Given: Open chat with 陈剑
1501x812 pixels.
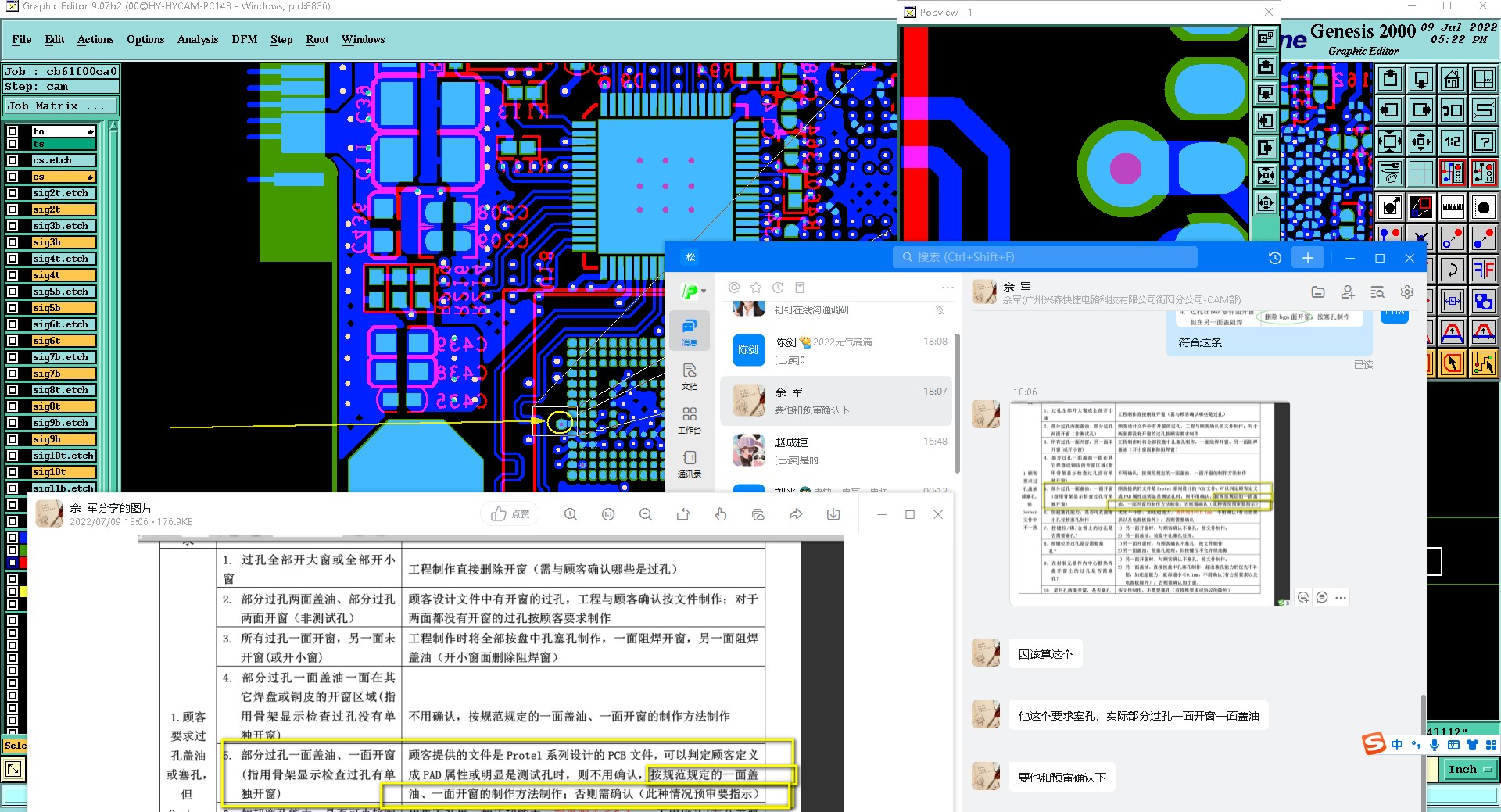Looking at the screenshot, I should (837, 350).
